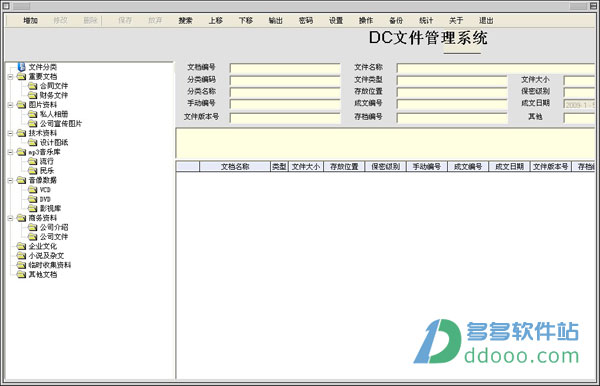
Task: Focus the 文件类型 input field
Action: [452, 81]
